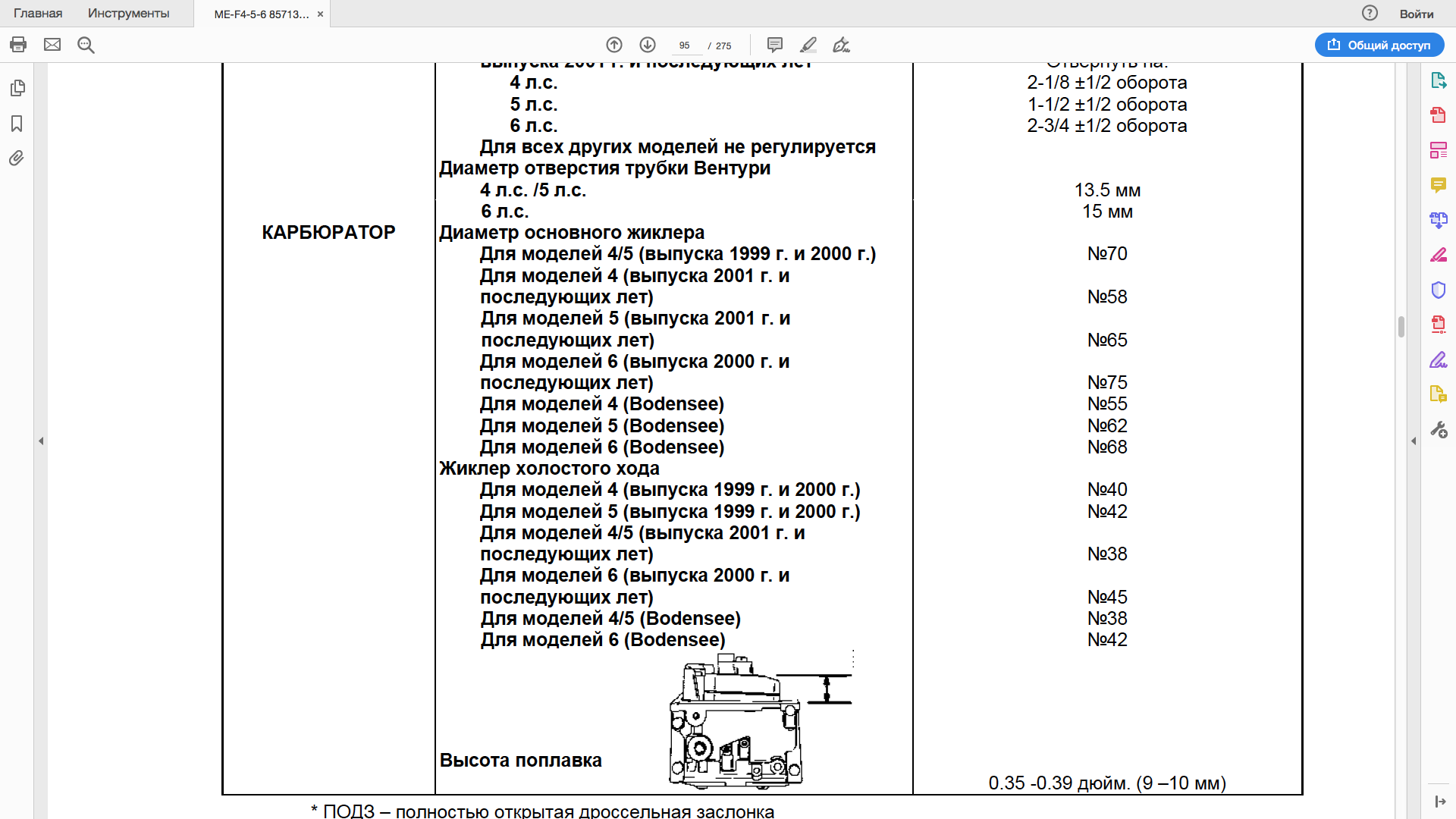The width and height of the screenshot is (1456, 819).
Task: Click the print icon
Action: pyautogui.click(x=18, y=45)
